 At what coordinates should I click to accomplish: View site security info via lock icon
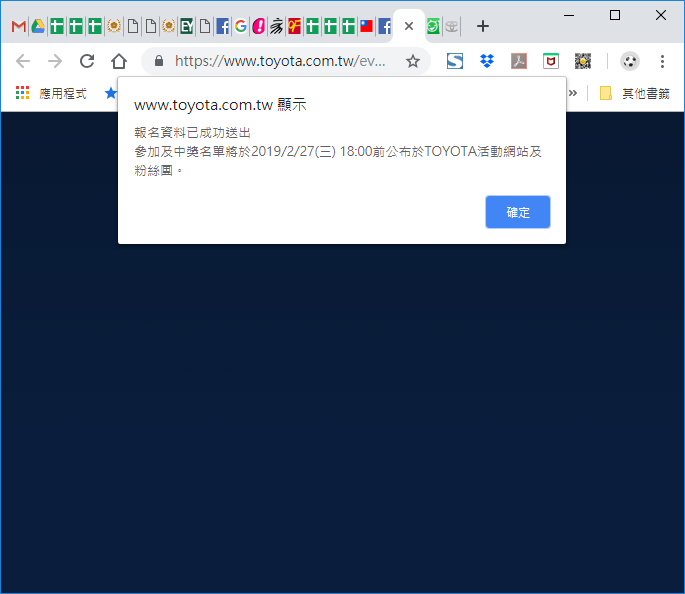pyautogui.click(x=159, y=61)
